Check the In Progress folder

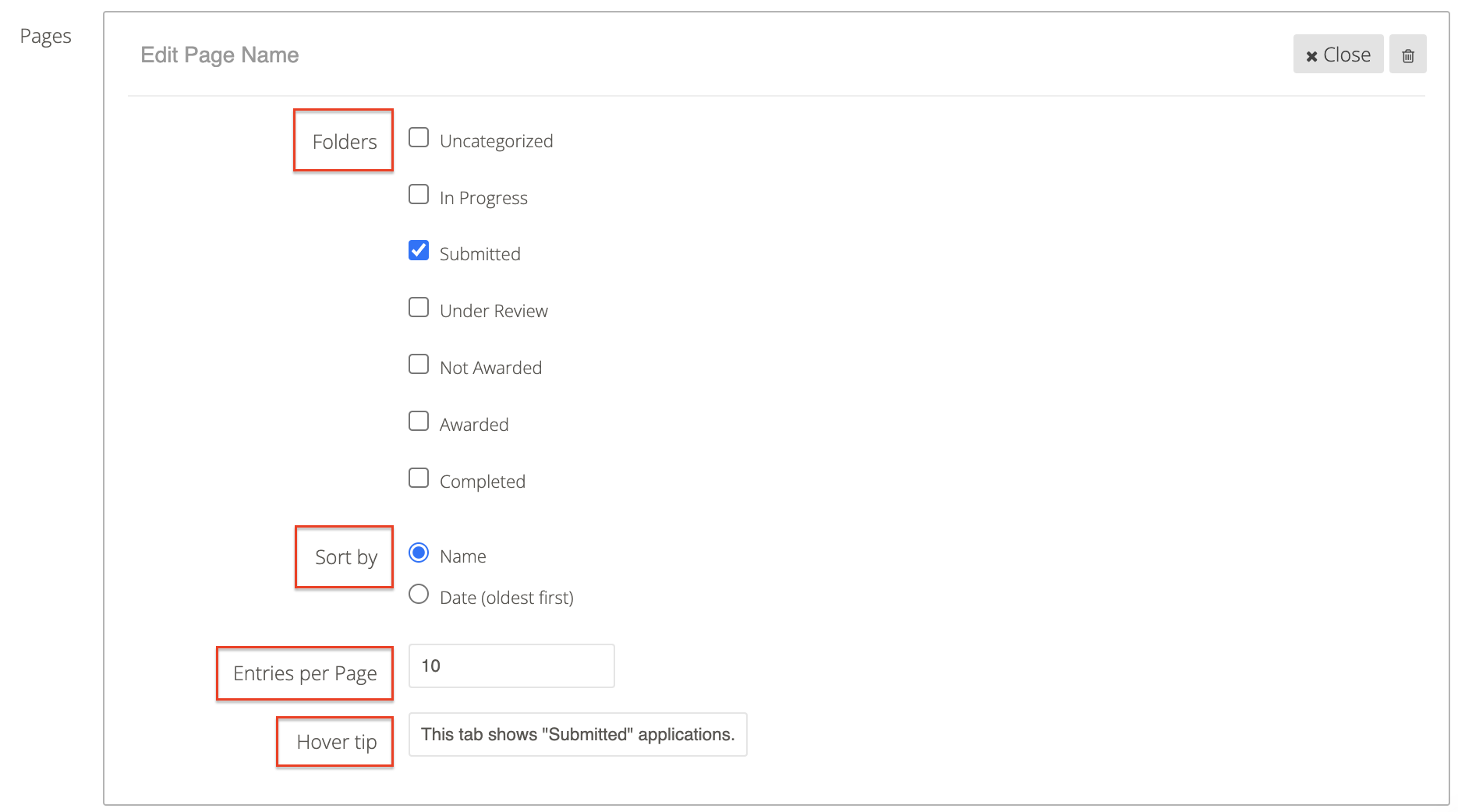[x=419, y=194]
